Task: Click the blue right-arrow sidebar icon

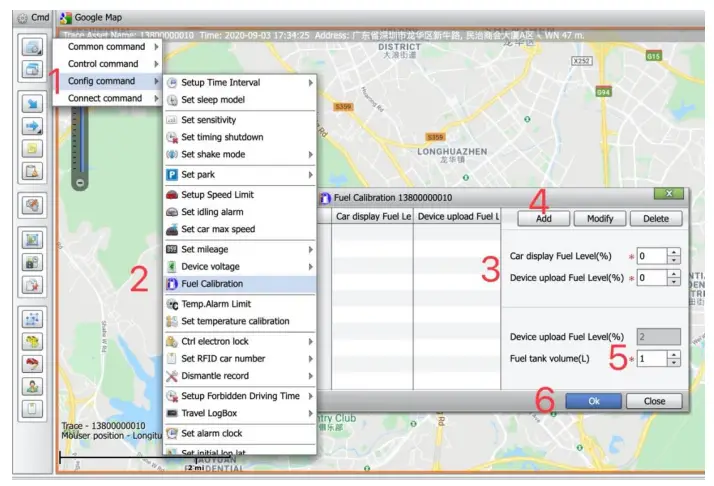Action: [x=32, y=126]
